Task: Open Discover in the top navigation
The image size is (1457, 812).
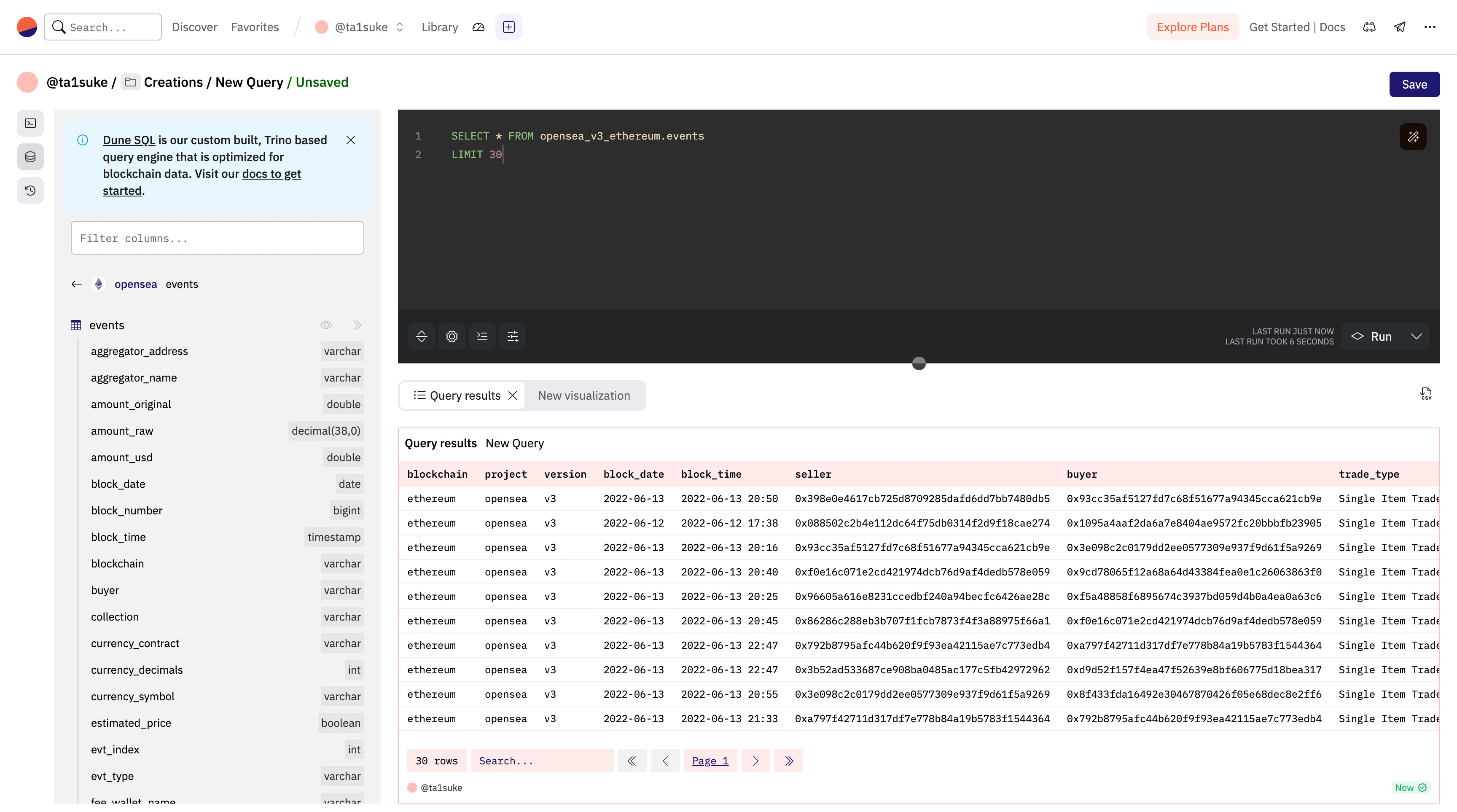Action: coord(194,27)
